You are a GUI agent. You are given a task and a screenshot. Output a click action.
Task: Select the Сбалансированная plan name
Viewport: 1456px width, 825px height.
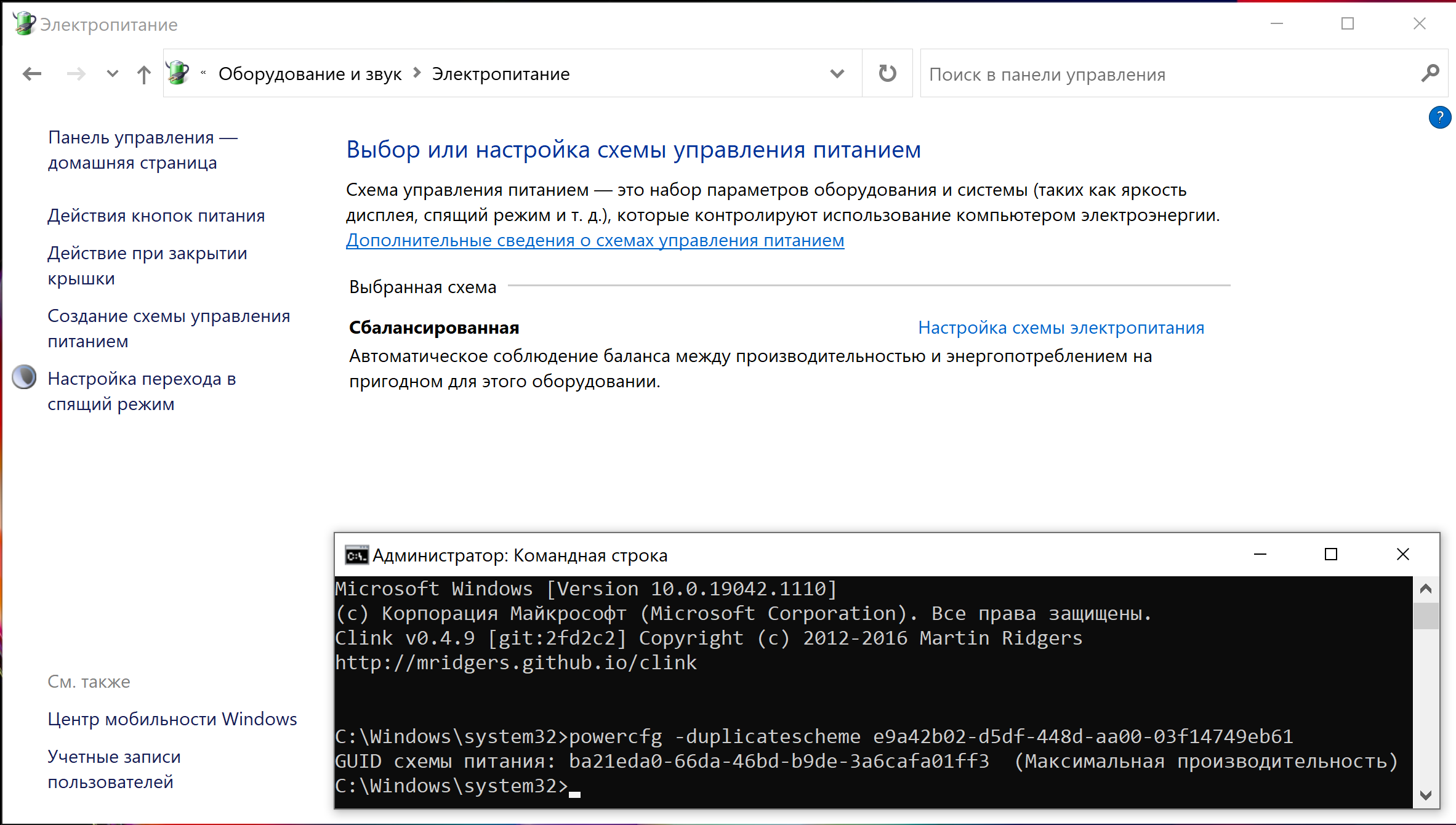pyautogui.click(x=434, y=328)
